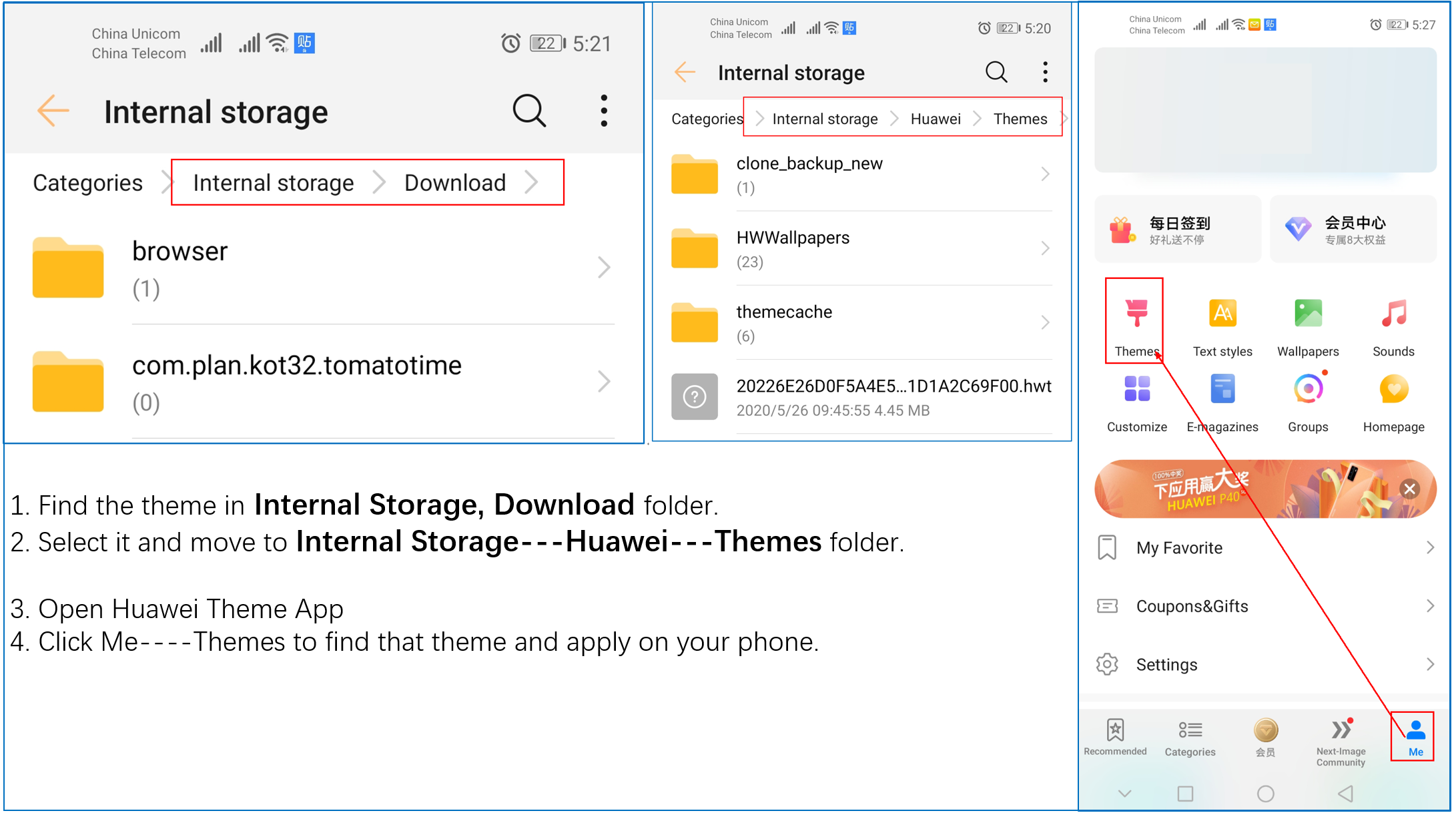Dismiss the HUAWEI P40 banner
Viewport: 1456px width, 815px height.
[x=1409, y=489]
